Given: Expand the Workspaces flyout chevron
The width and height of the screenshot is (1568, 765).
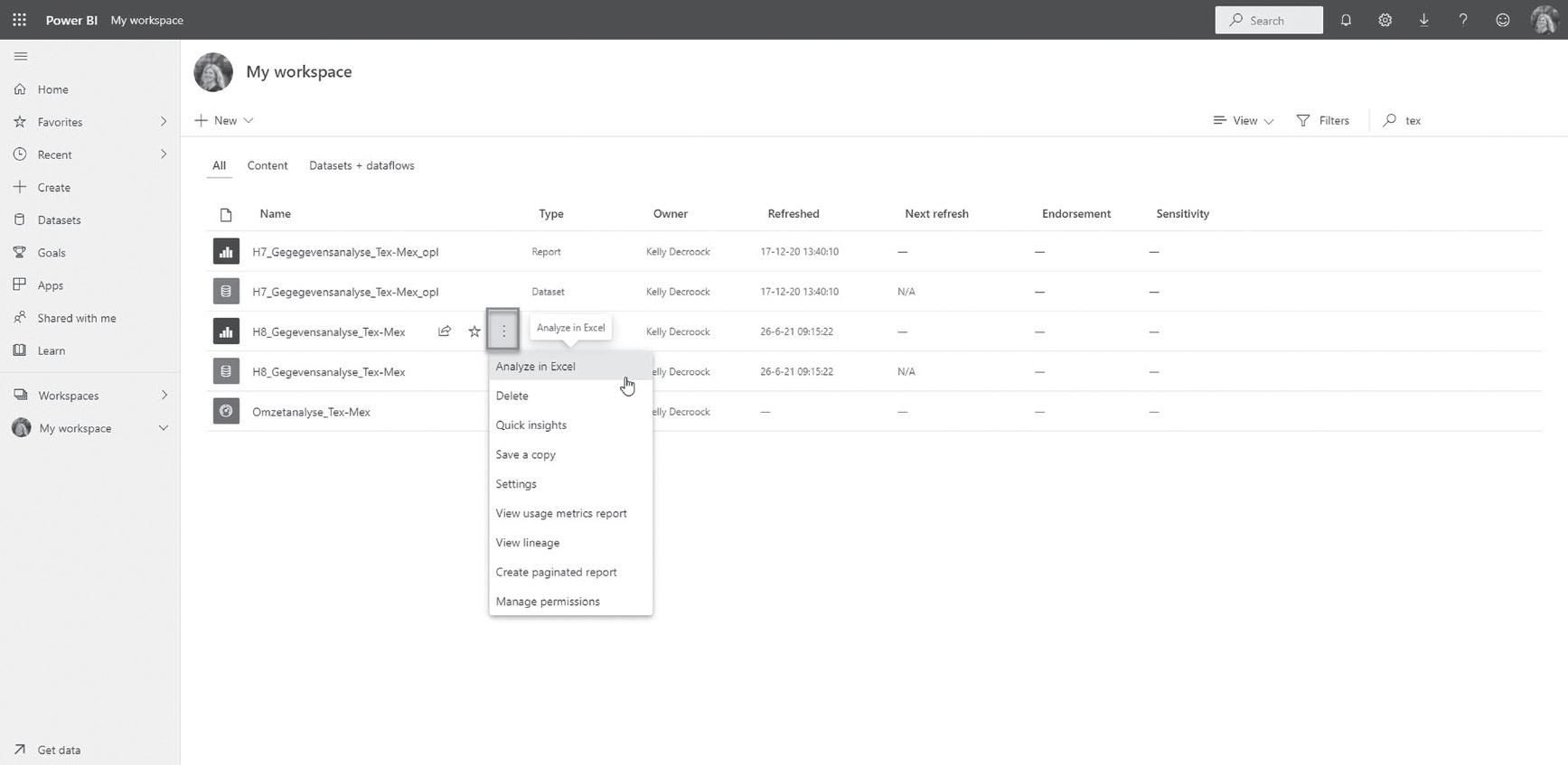Looking at the screenshot, I should [164, 395].
